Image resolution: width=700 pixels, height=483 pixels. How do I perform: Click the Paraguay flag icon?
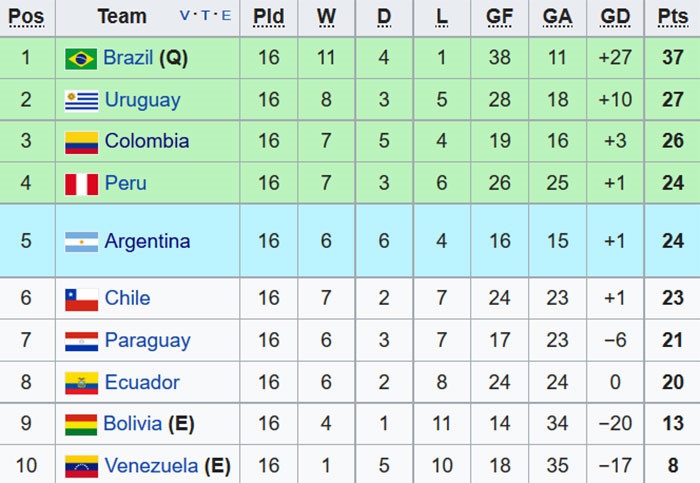[81, 341]
